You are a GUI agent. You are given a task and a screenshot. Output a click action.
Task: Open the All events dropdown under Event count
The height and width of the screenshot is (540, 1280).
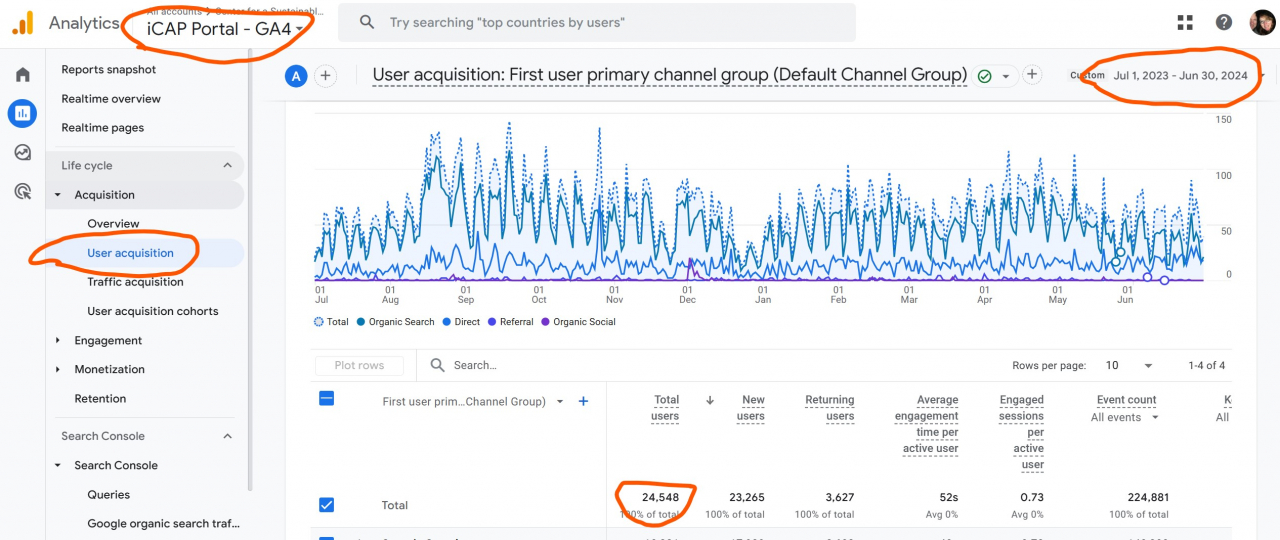(x=1126, y=417)
